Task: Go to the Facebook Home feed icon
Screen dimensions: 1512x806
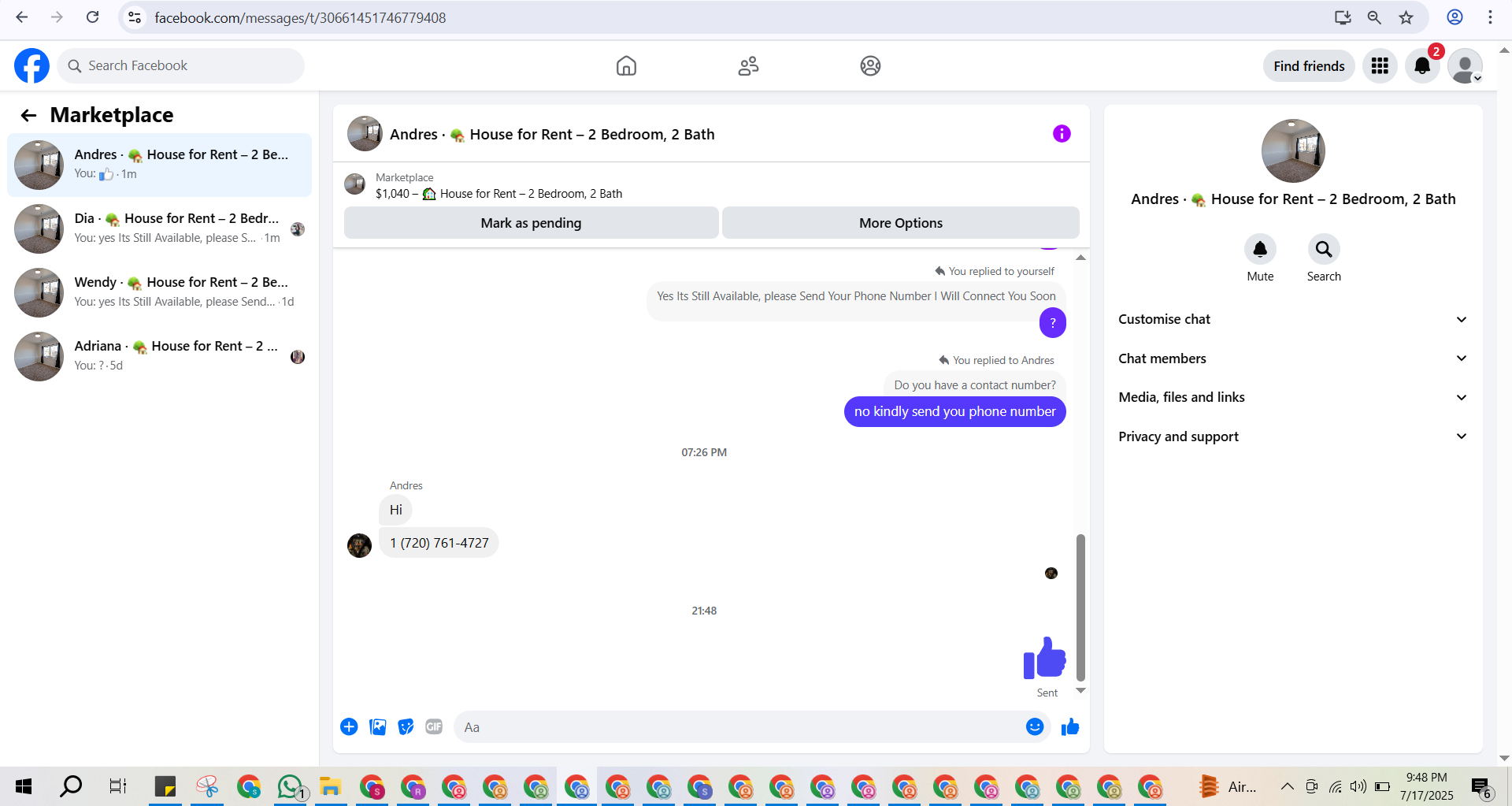Action: pos(626,65)
